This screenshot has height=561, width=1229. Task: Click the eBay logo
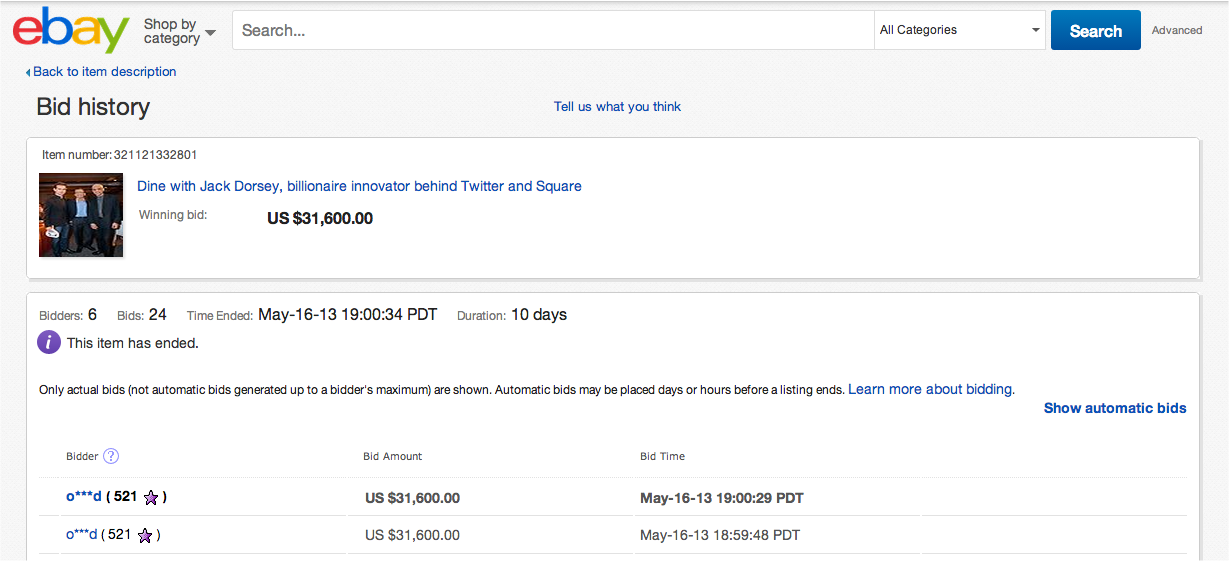[71, 30]
